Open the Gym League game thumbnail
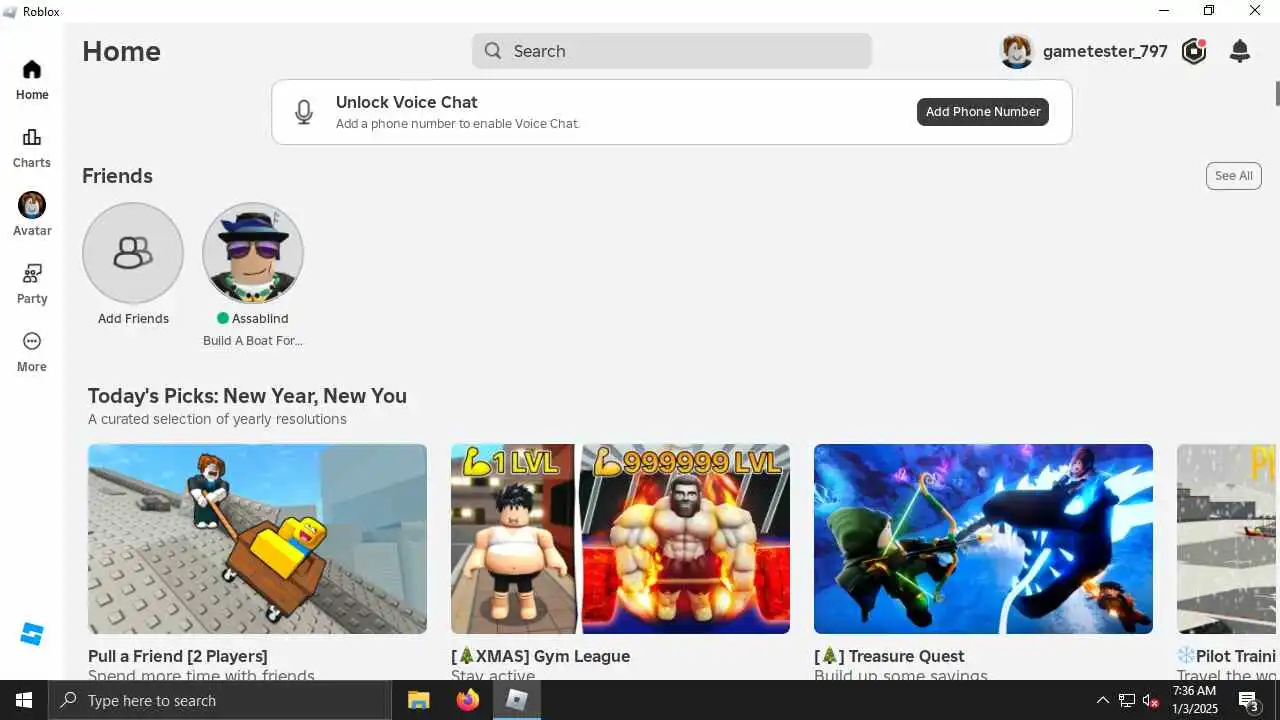Image resolution: width=1280 pixels, height=720 pixels. tap(620, 539)
